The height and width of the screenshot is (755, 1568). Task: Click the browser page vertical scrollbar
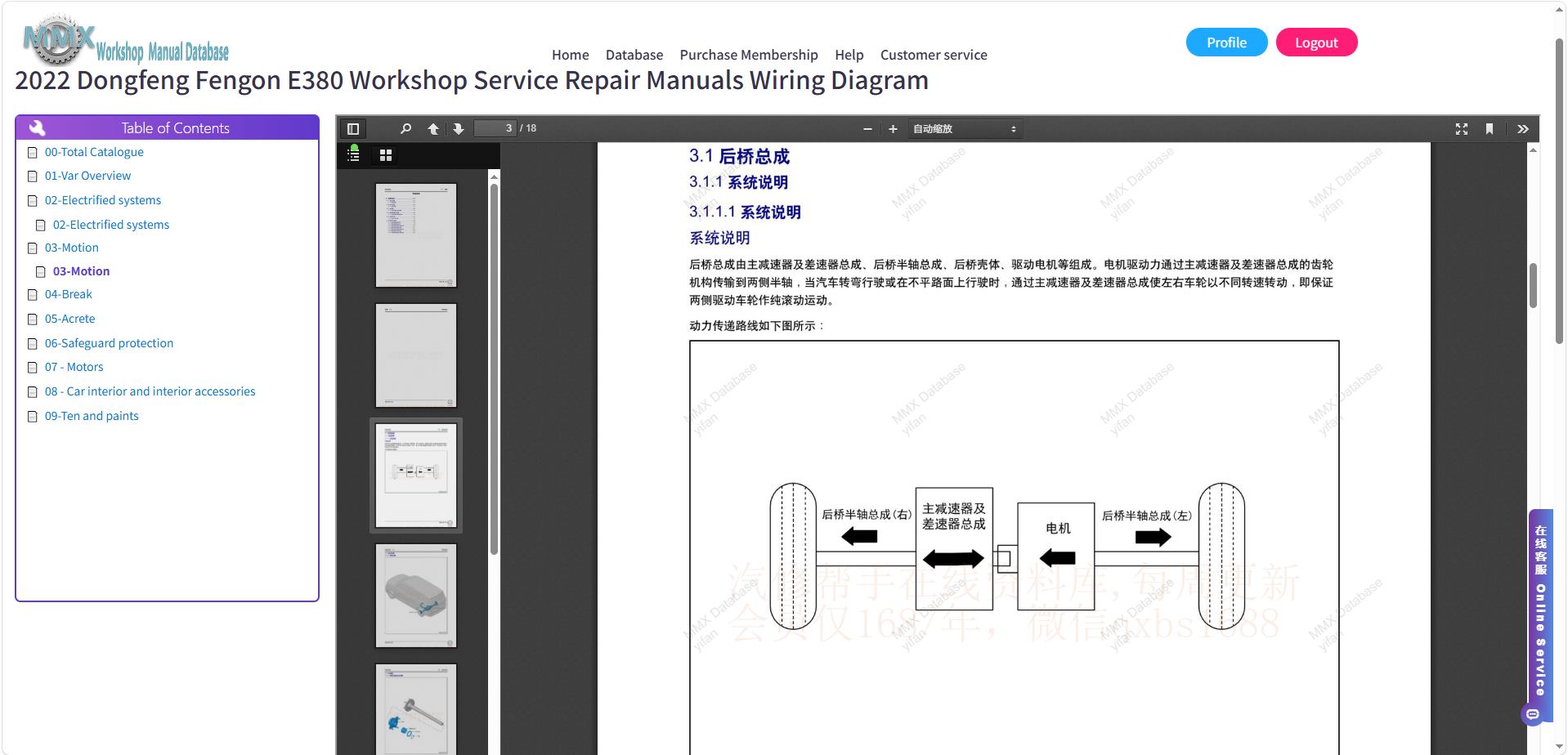coord(1560,190)
